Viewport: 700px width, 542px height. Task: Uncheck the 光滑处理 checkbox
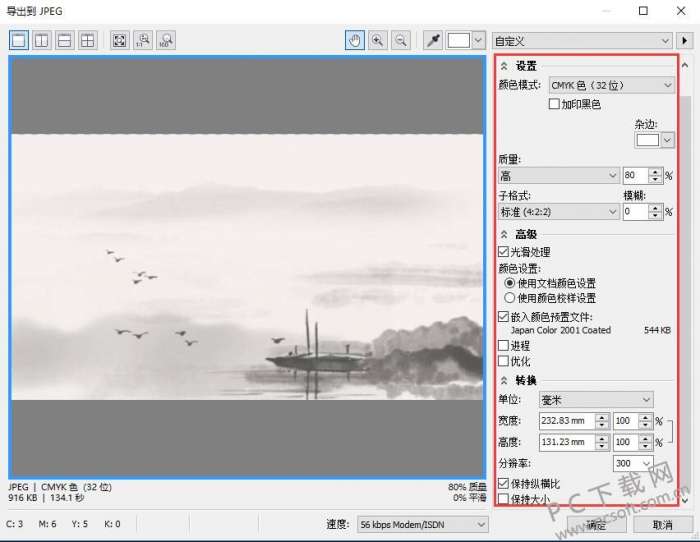[504, 252]
